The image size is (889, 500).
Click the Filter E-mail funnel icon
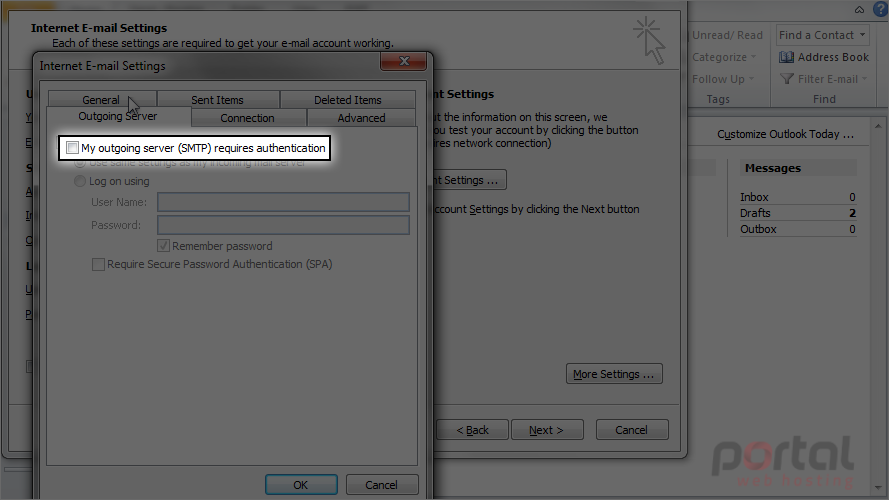click(786, 79)
